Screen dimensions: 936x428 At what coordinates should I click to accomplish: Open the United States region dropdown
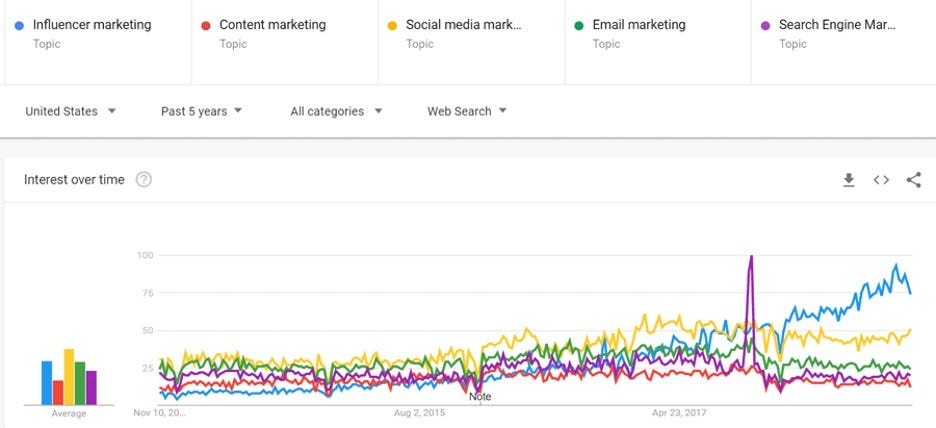pos(70,111)
